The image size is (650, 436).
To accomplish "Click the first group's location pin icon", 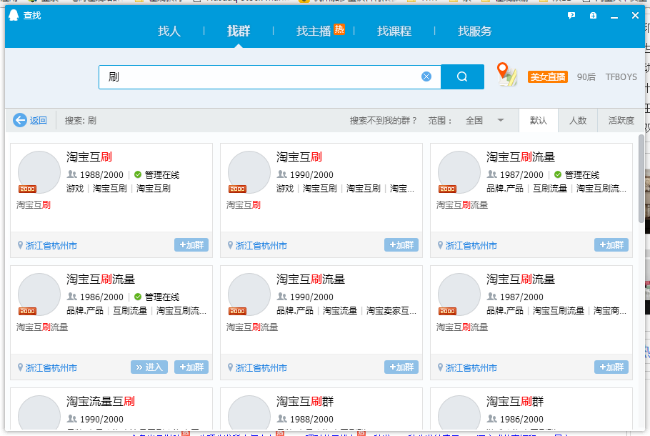I will click(20, 245).
